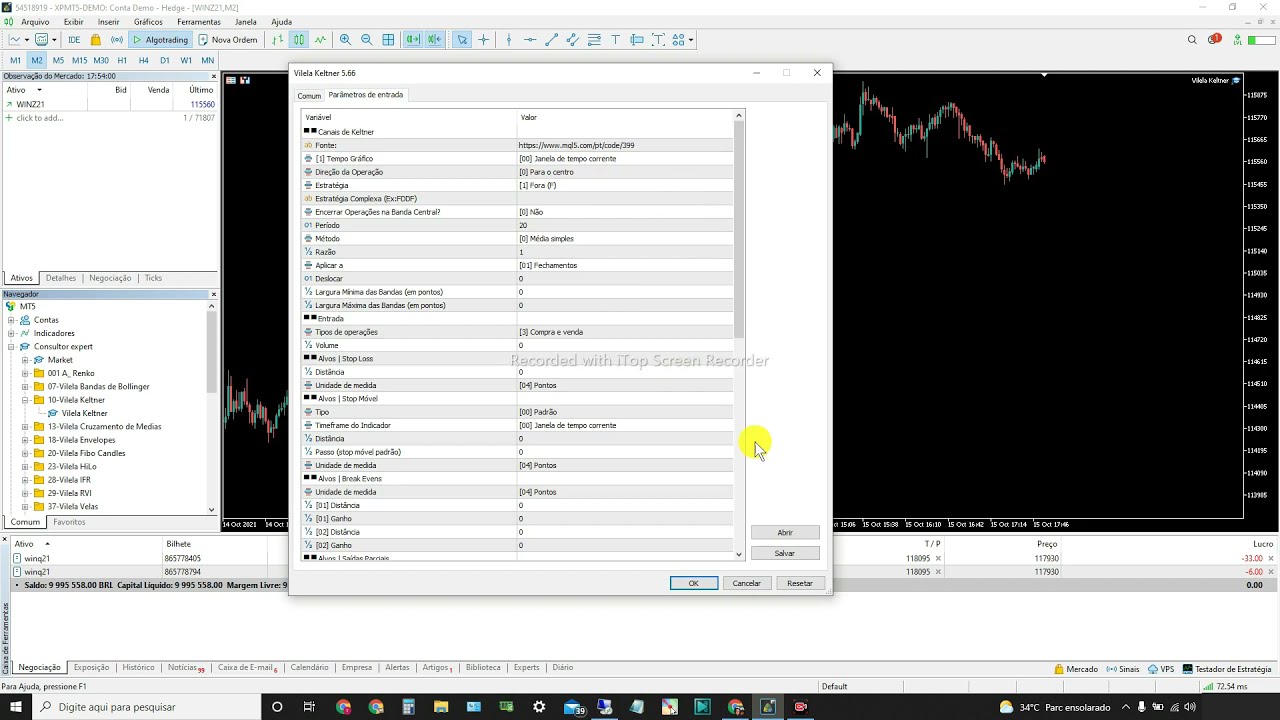This screenshot has height=720, width=1280.
Task: Click the tile windows grid icon
Action: coord(388,40)
